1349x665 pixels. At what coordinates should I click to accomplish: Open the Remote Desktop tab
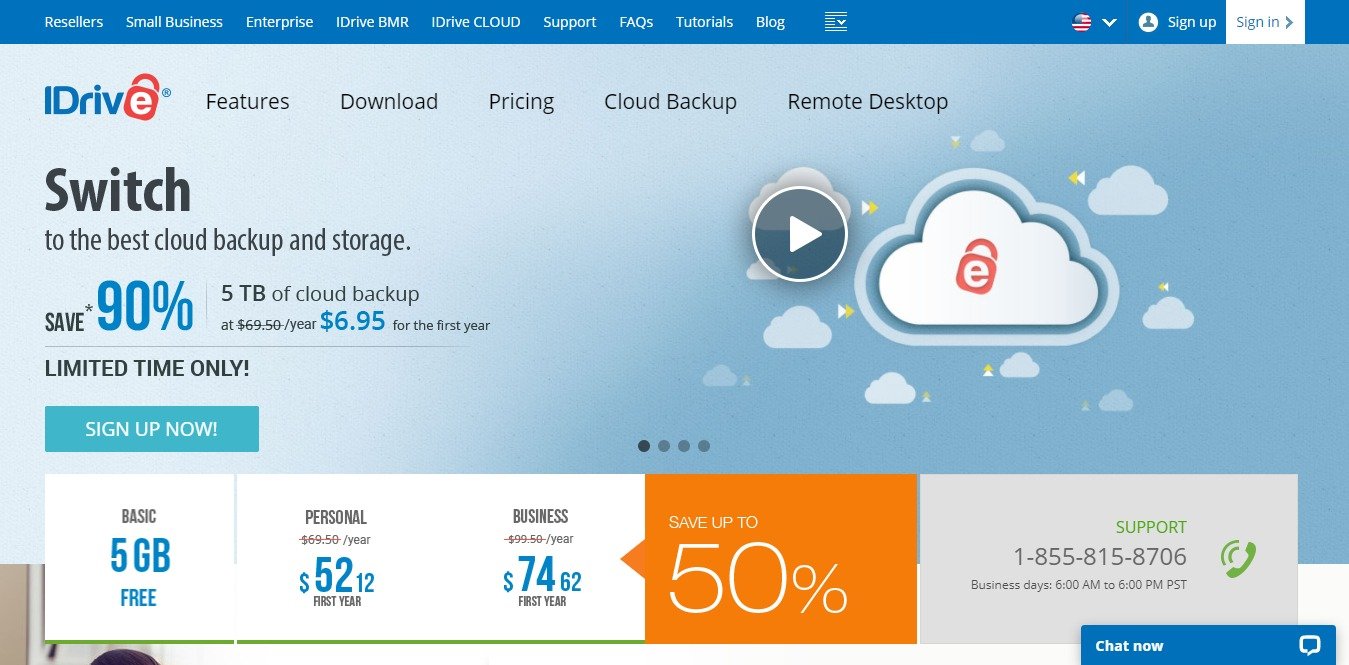868,102
